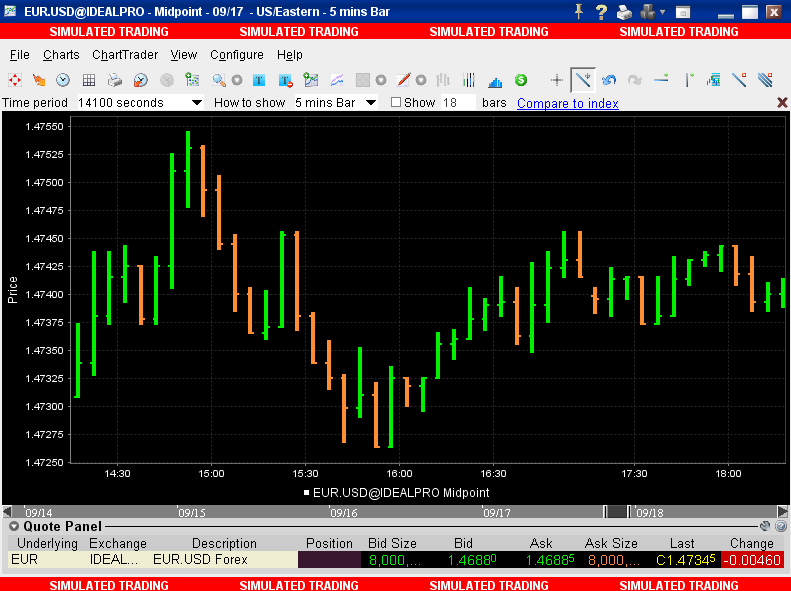
Task: Open dropdown arrow beside pencil tool
Action: click(421, 80)
